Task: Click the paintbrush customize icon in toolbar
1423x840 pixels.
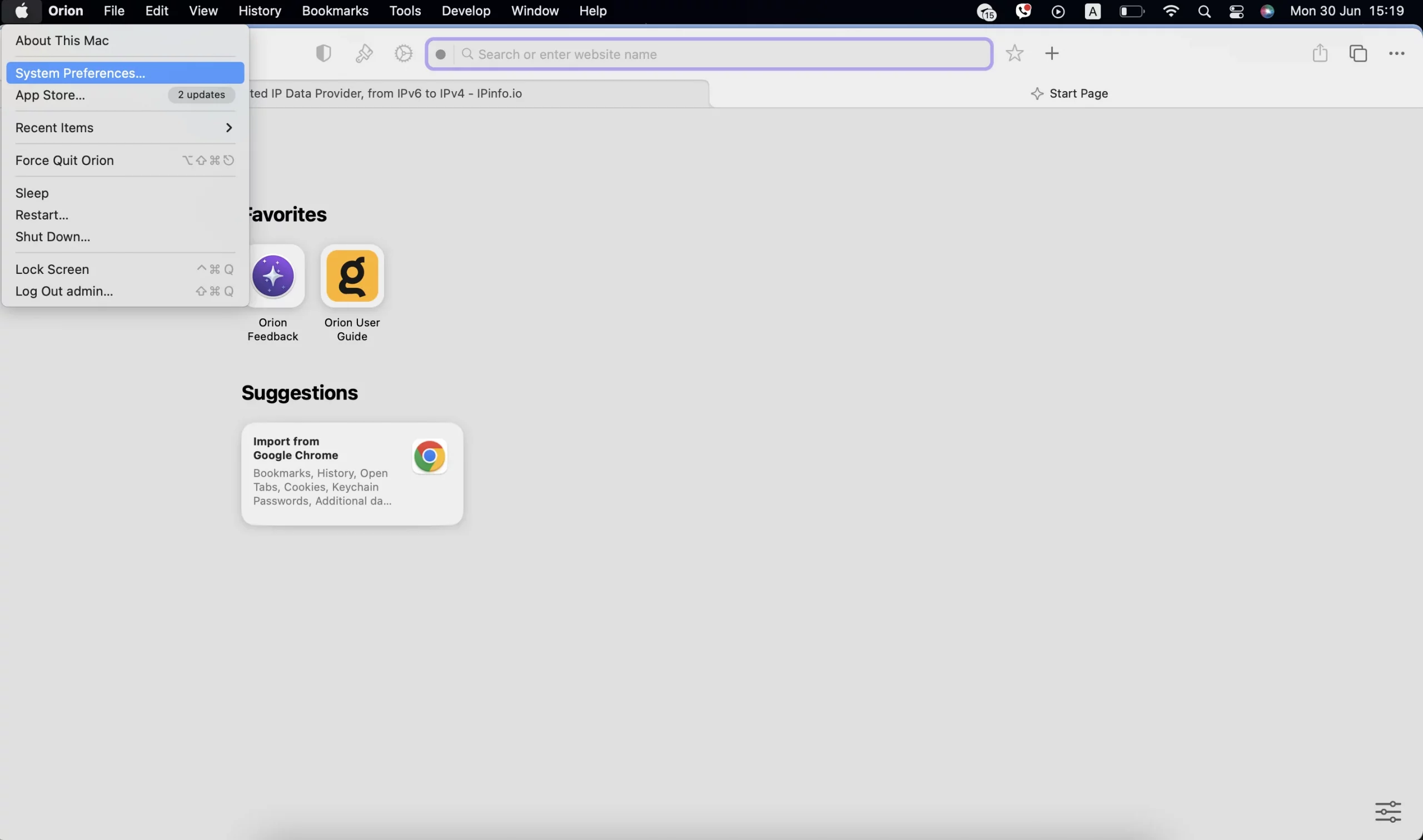Action: (x=364, y=54)
